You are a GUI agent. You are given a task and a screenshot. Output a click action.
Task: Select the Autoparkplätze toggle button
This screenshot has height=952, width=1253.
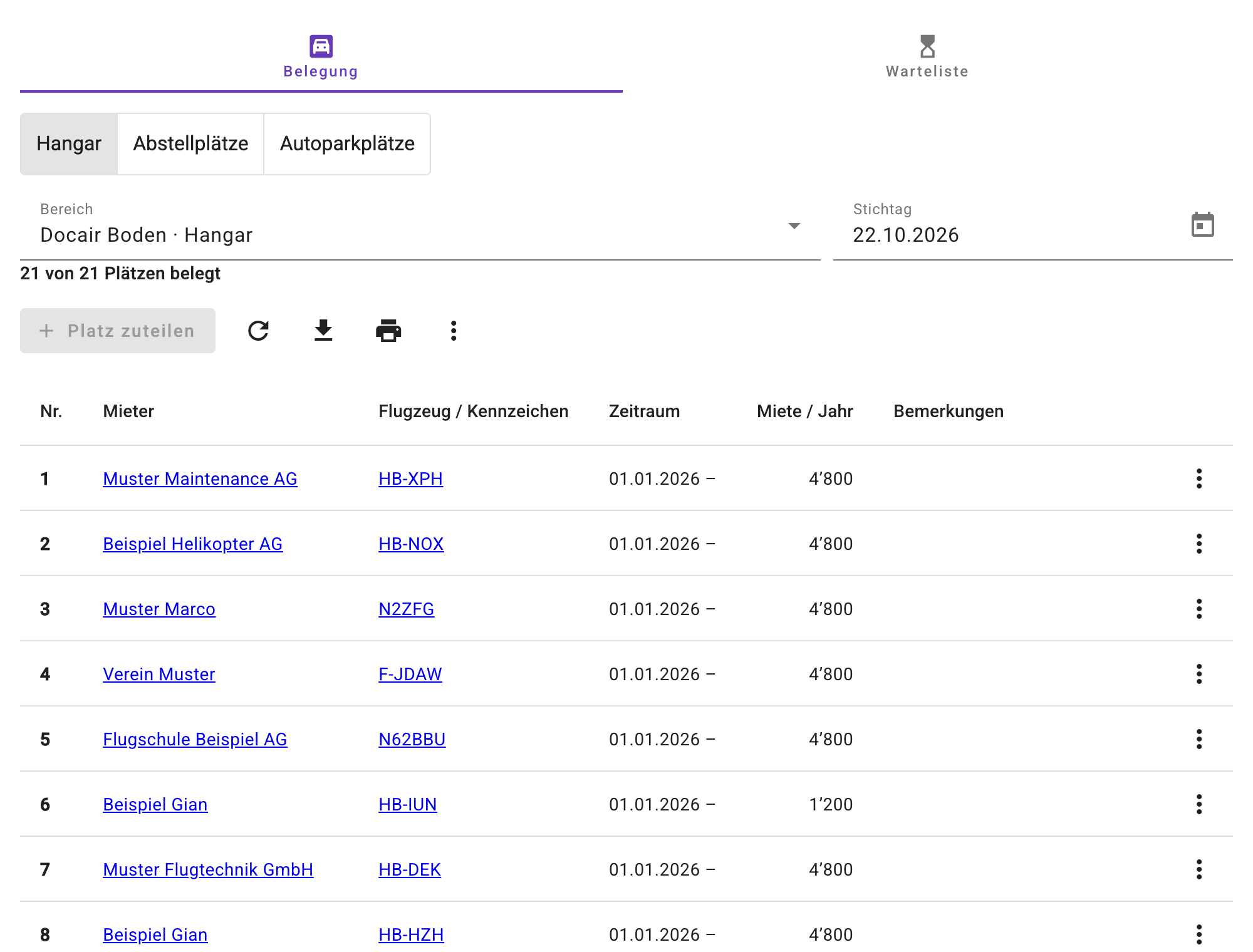point(347,143)
